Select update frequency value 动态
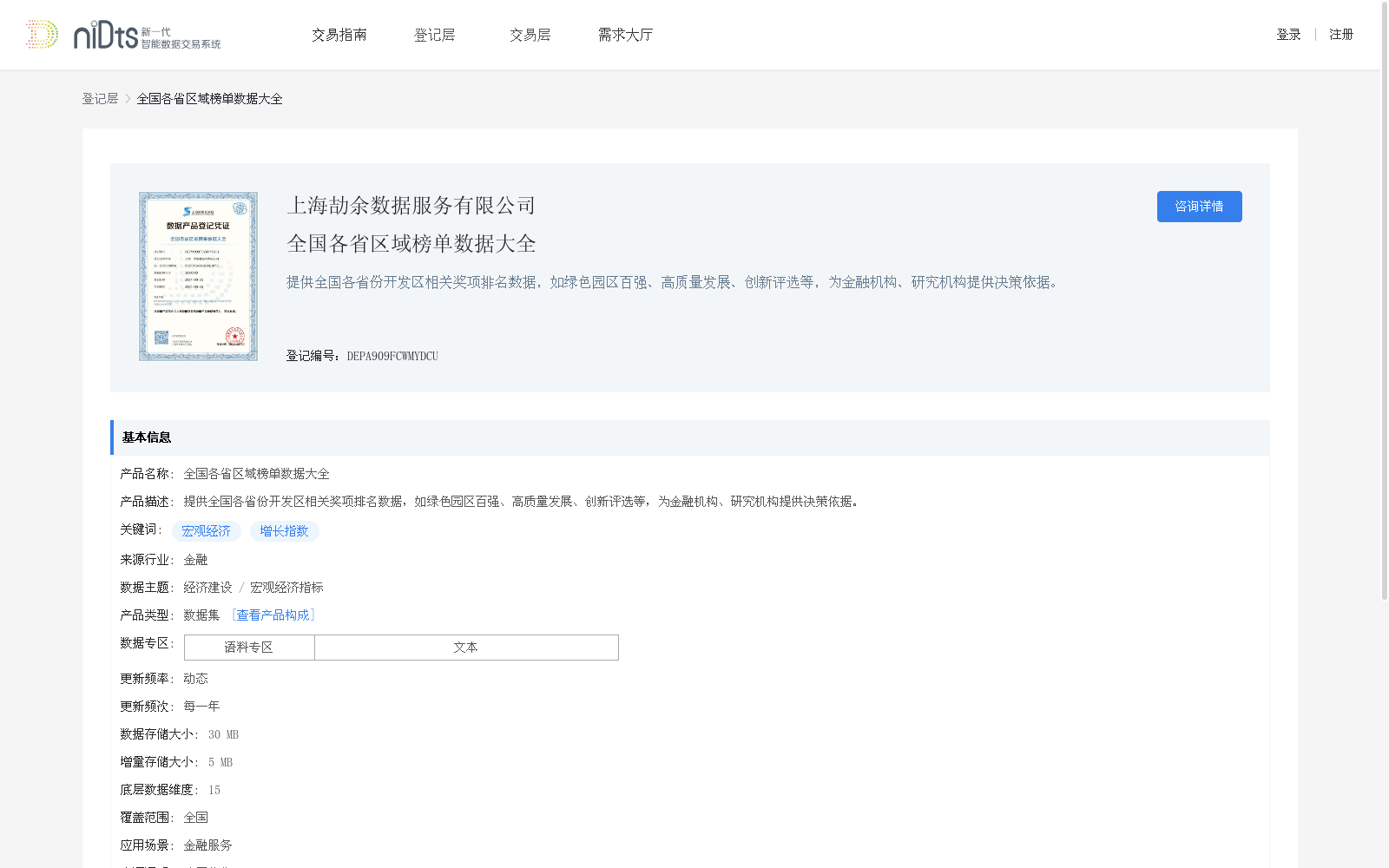The width and height of the screenshot is (1389, 868). point(195,679)
